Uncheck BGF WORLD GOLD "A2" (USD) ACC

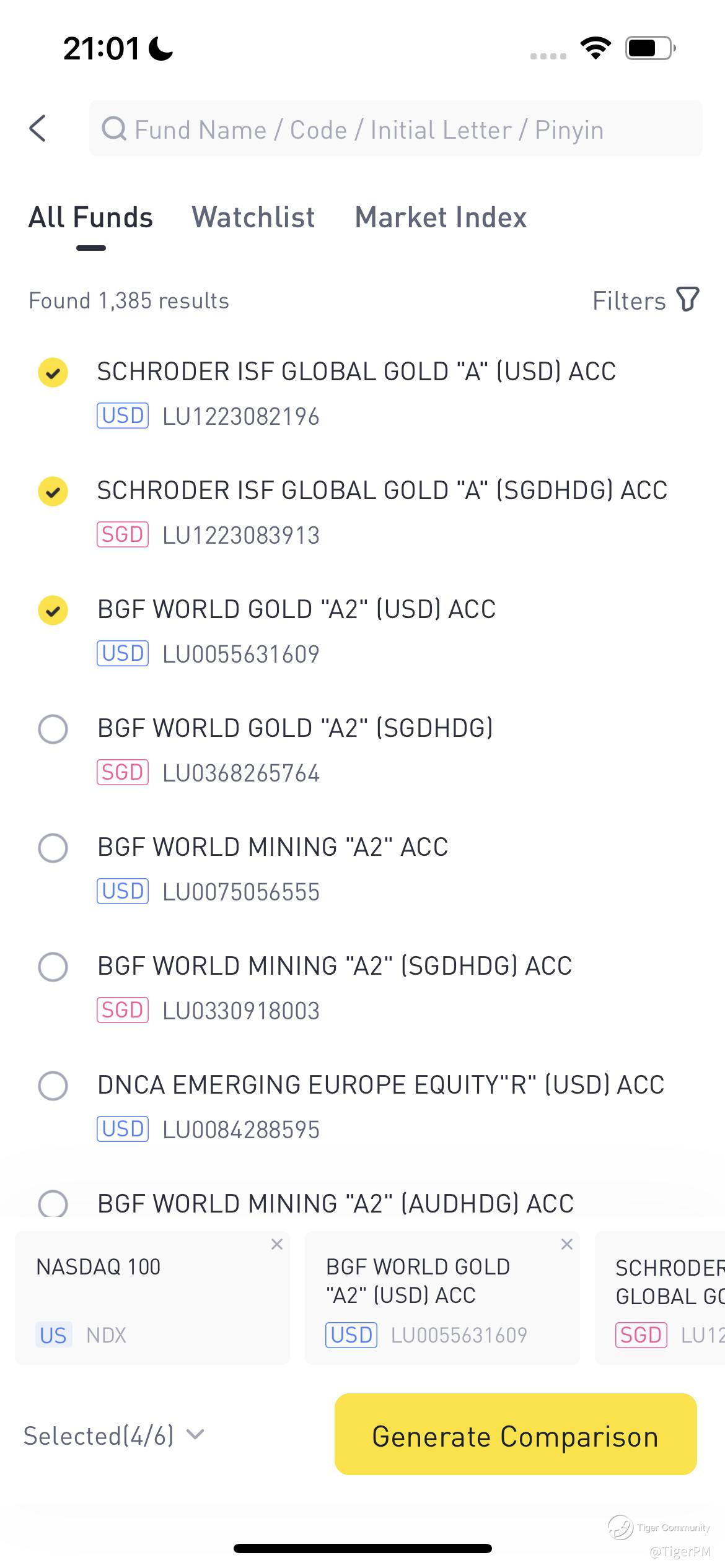click(x=53, y=610)
